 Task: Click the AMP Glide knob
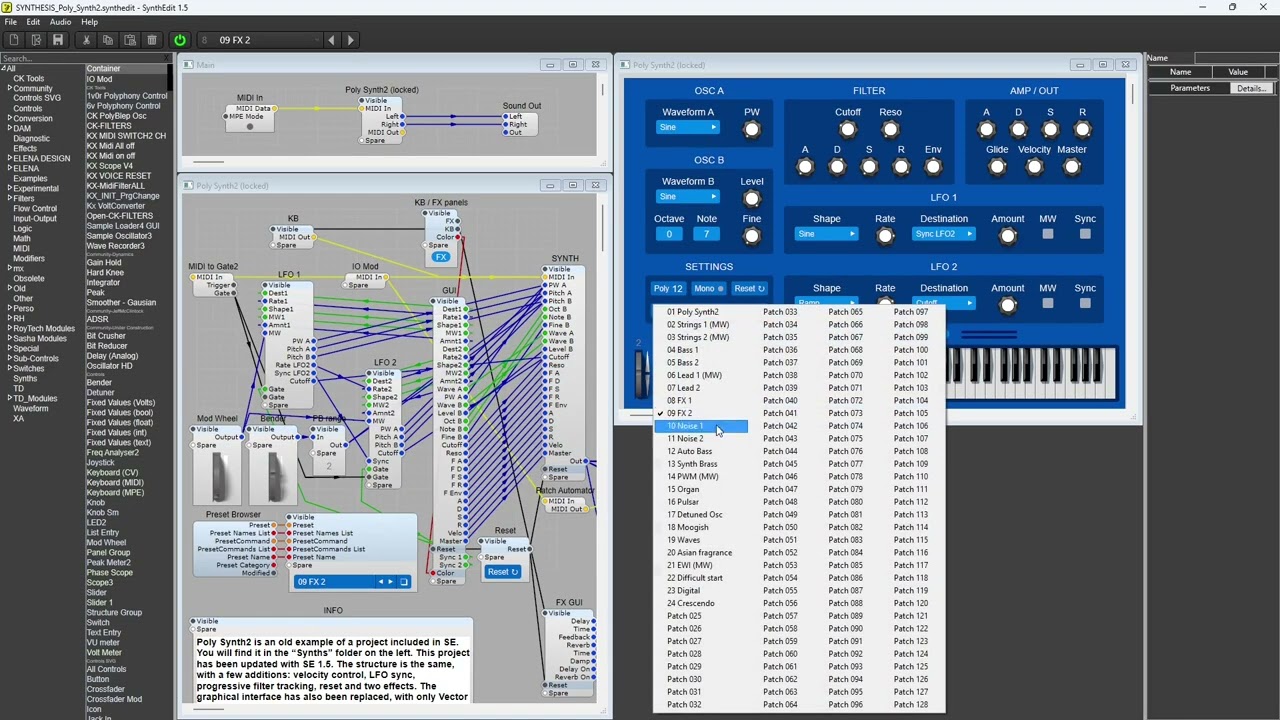(997, 167)
